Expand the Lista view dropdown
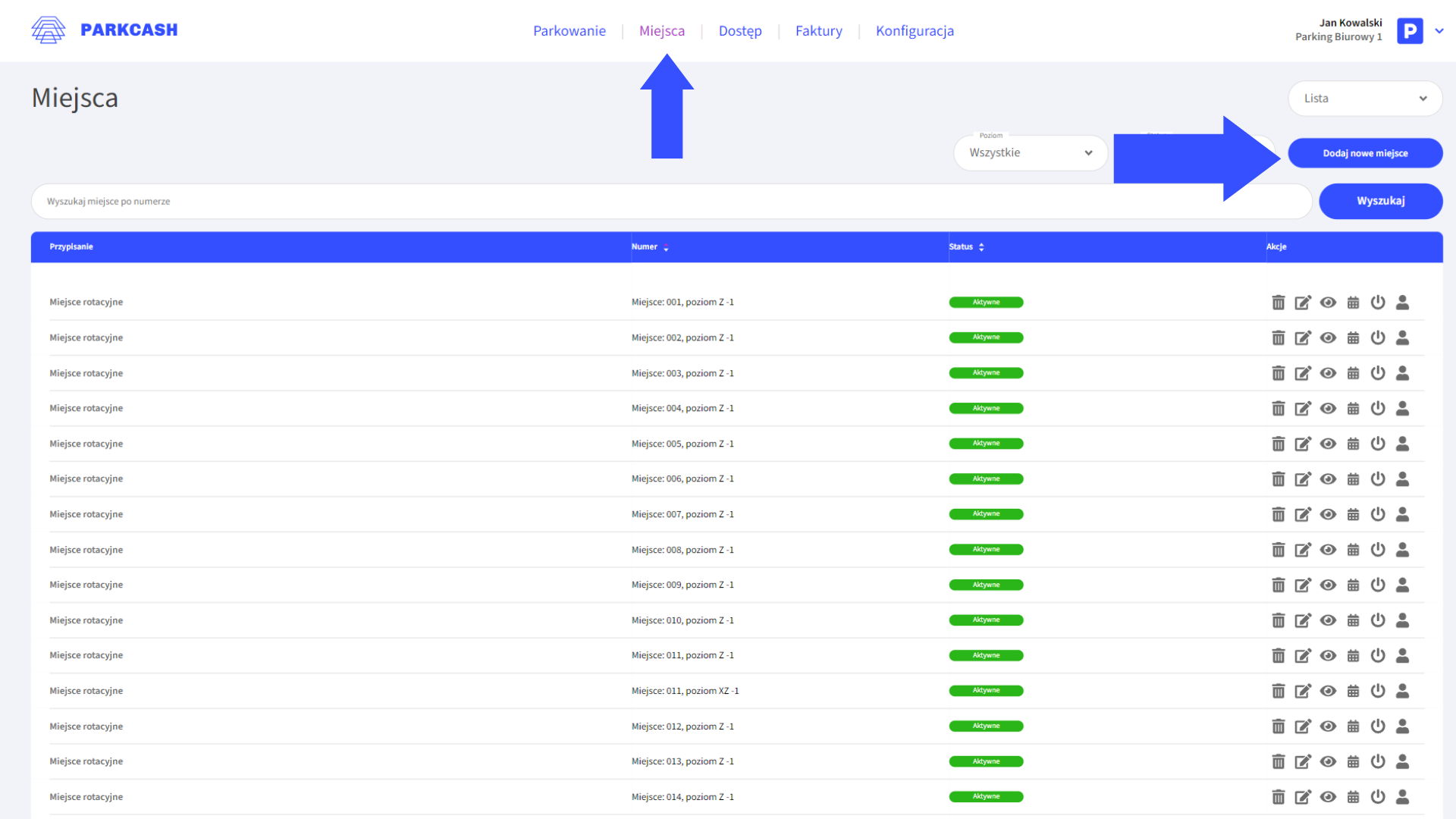Viewport: 1456px width, 819px height. pos(1364,99)
